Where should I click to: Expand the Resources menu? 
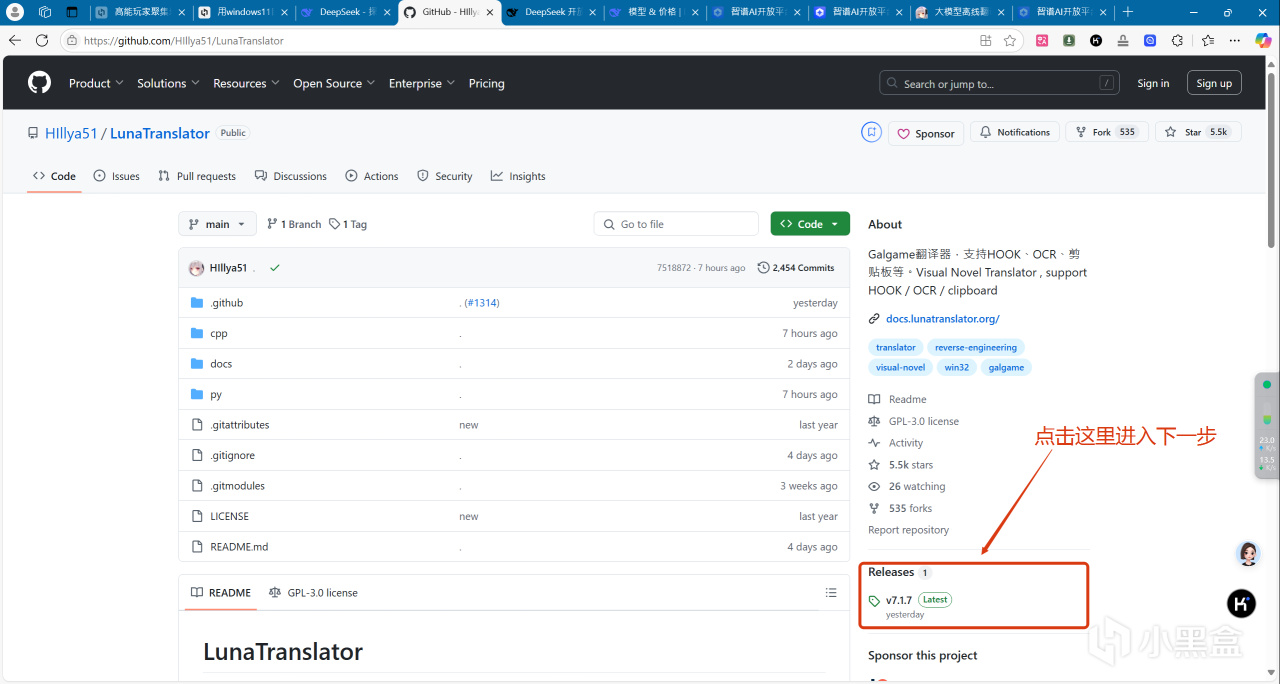(246, 83)
